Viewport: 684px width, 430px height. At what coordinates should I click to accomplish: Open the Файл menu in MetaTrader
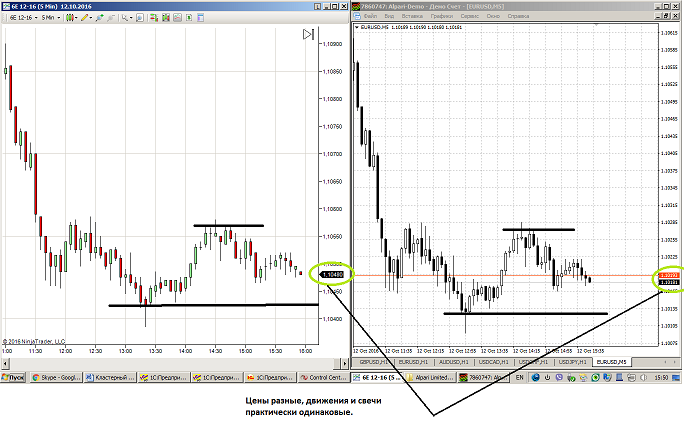click(370, 17)
